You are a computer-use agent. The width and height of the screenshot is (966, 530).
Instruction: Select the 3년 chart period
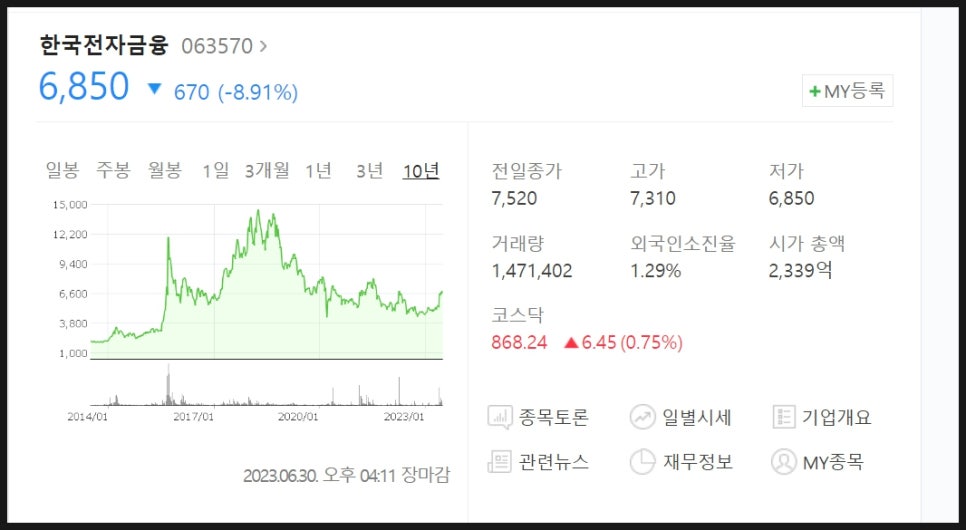[370, 170]
